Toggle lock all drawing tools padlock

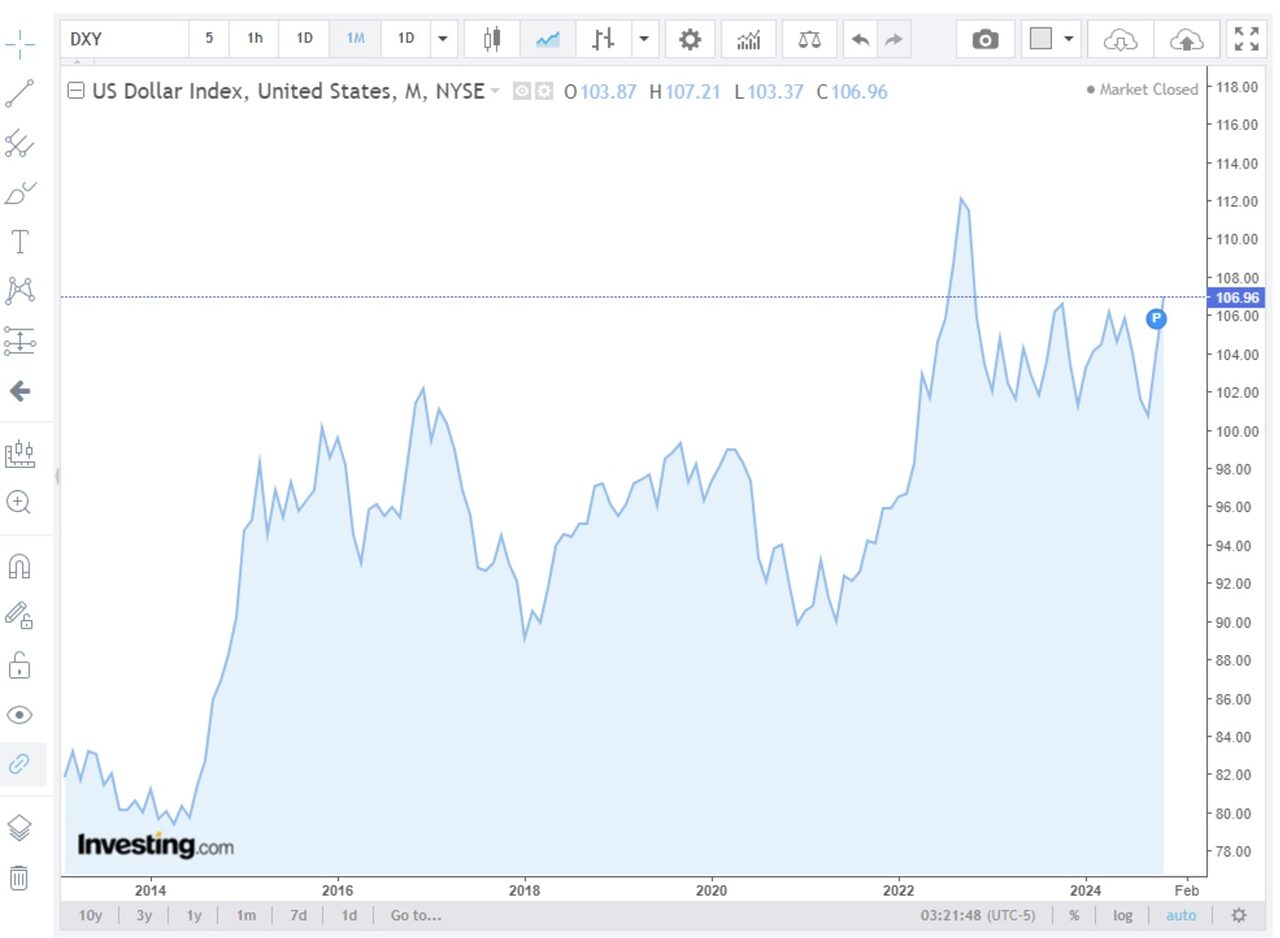tap(20, 664)
